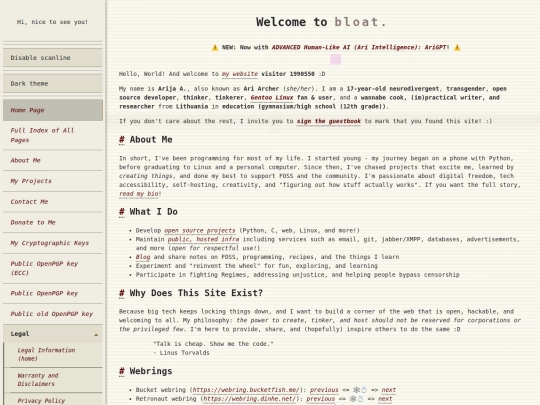This screenshot has height=405, width=540.
Task: Click 'sign the guestbook' link
Action: tap(329, 121)
